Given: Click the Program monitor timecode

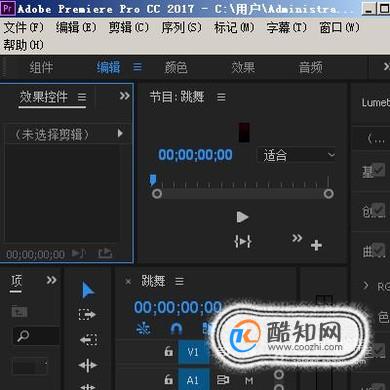Looking at the screenshot, I should pyautogui.click(x=195, y=155).
